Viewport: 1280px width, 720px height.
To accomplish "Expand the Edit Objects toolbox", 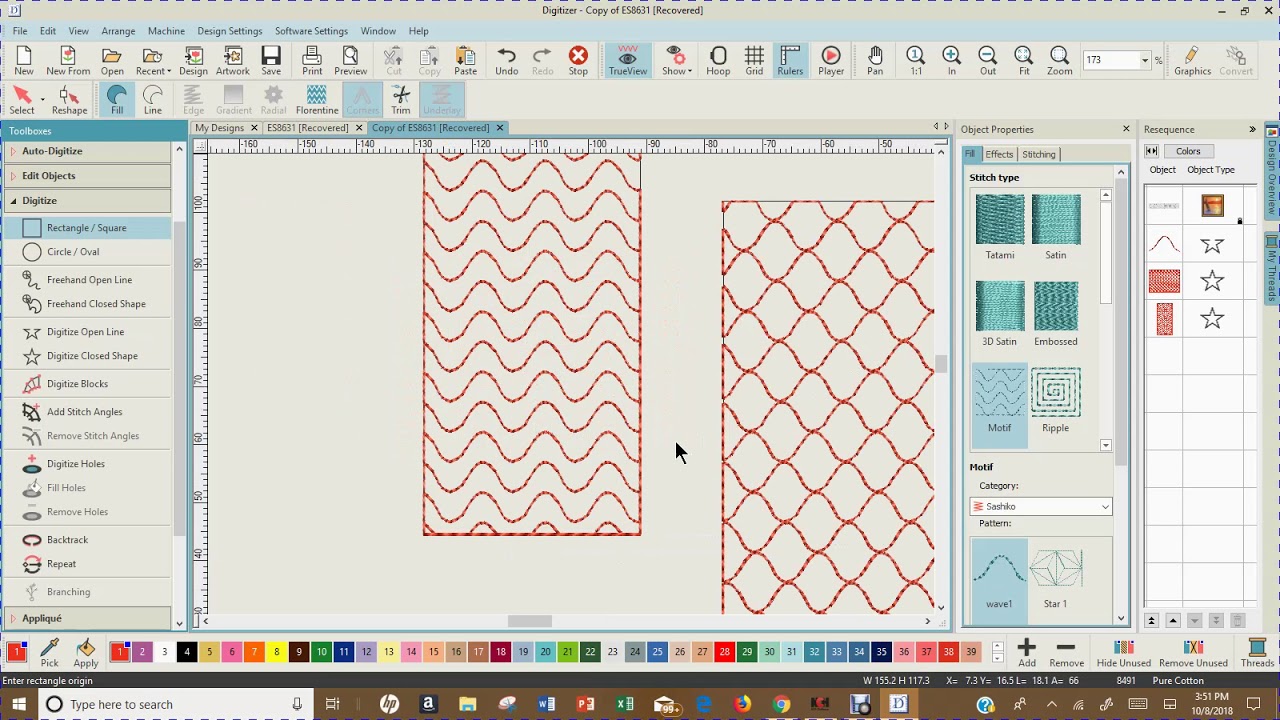I will [87, 176].
